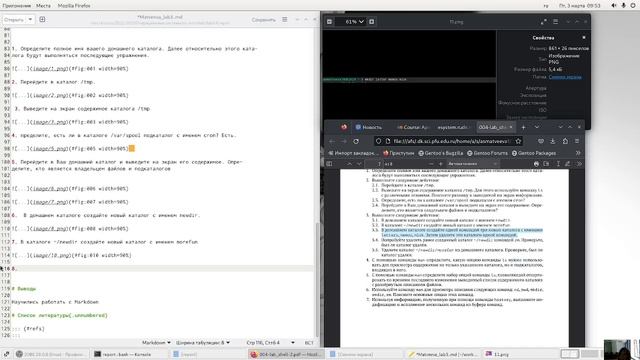
Task: Open cursor position dropdown in status bar
Action: click(x=293, y=343)
